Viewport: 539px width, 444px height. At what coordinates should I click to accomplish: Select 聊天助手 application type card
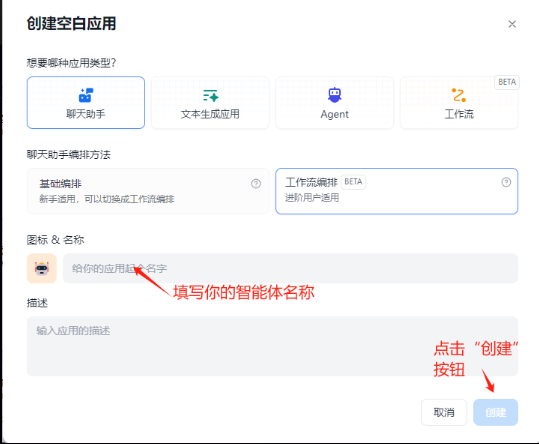click(x=86, y=102)
